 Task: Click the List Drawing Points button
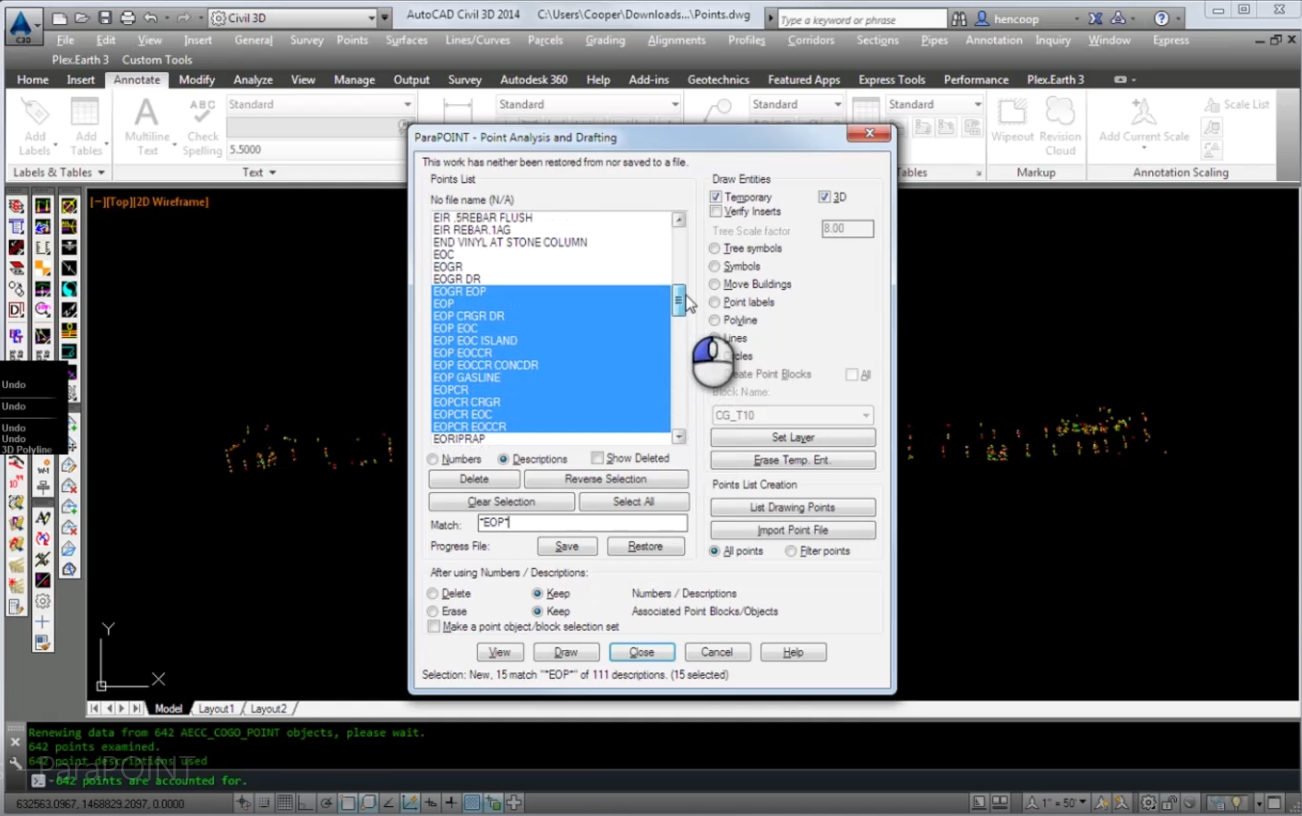793,507
